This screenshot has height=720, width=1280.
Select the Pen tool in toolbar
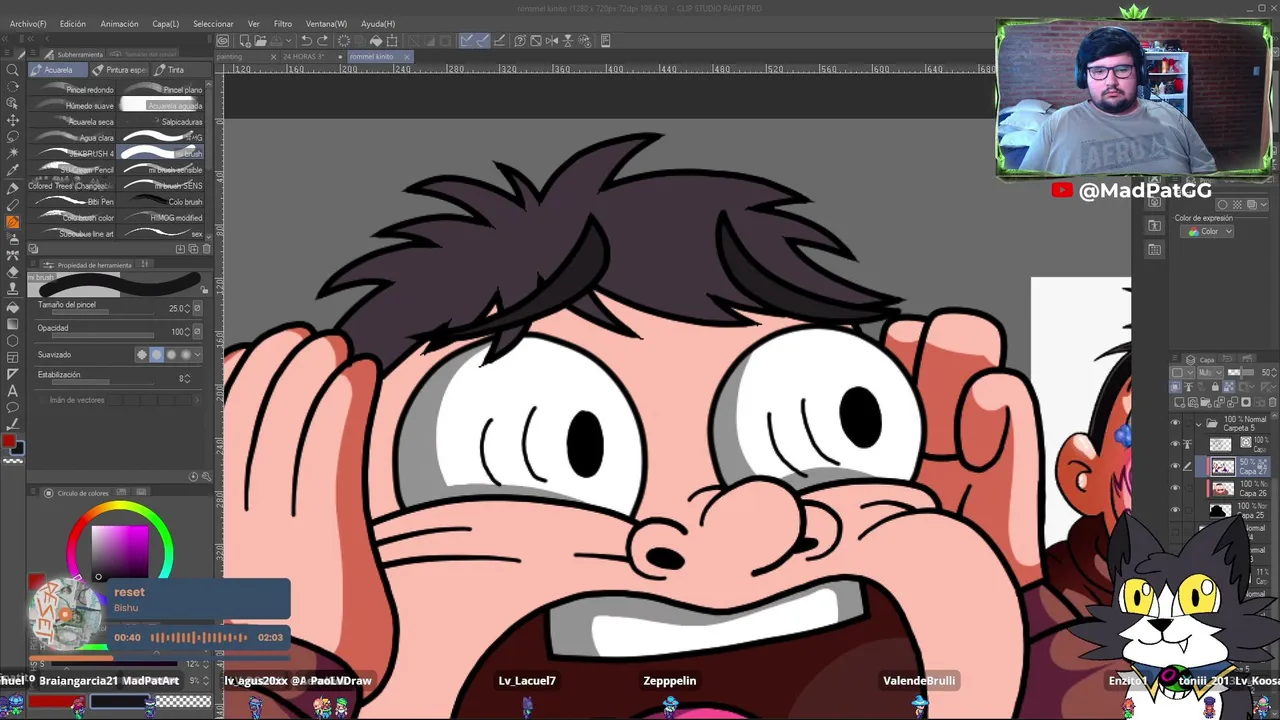pos(13,188)
